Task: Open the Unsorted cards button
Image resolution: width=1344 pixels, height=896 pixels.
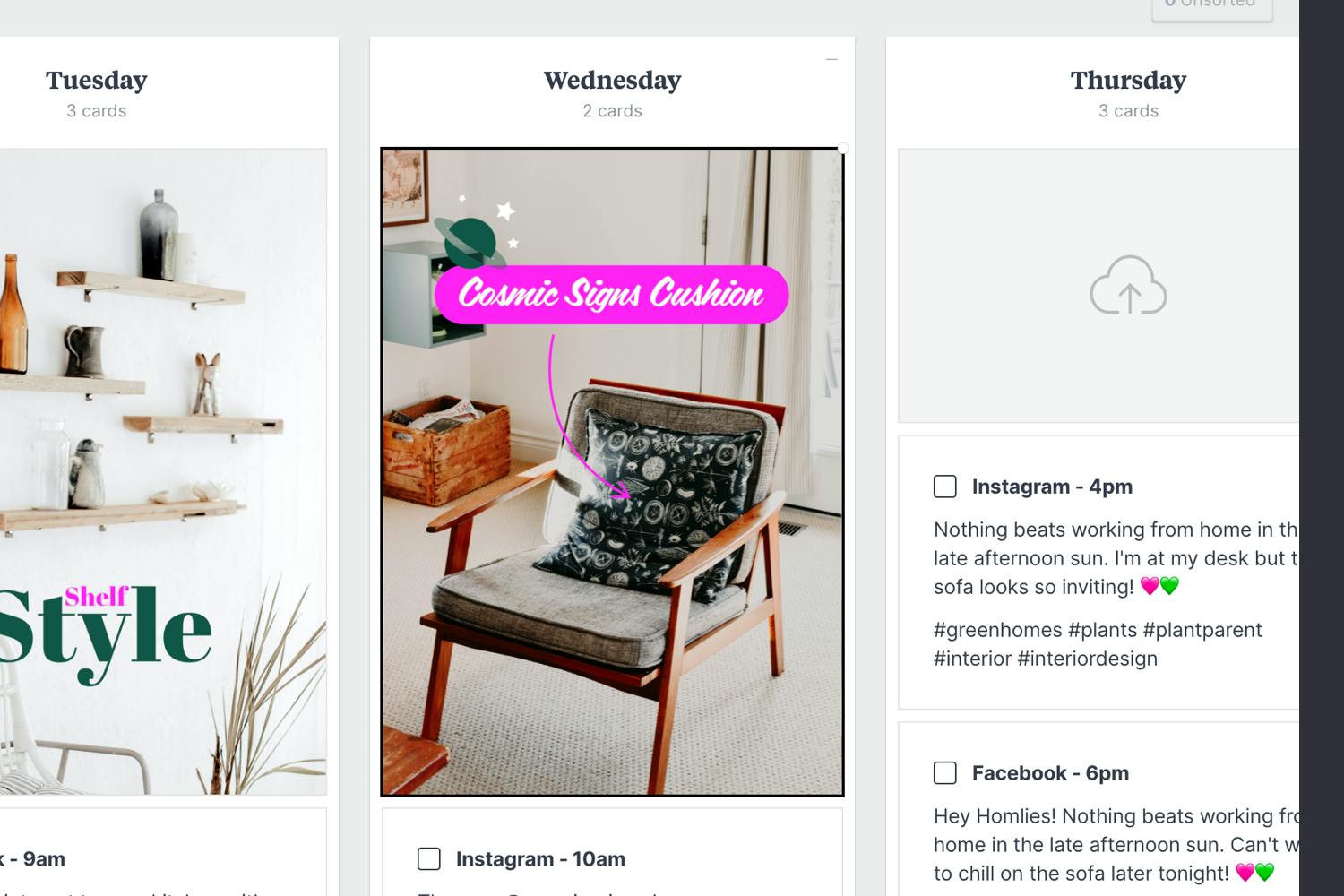Action: pos(1211,7)
